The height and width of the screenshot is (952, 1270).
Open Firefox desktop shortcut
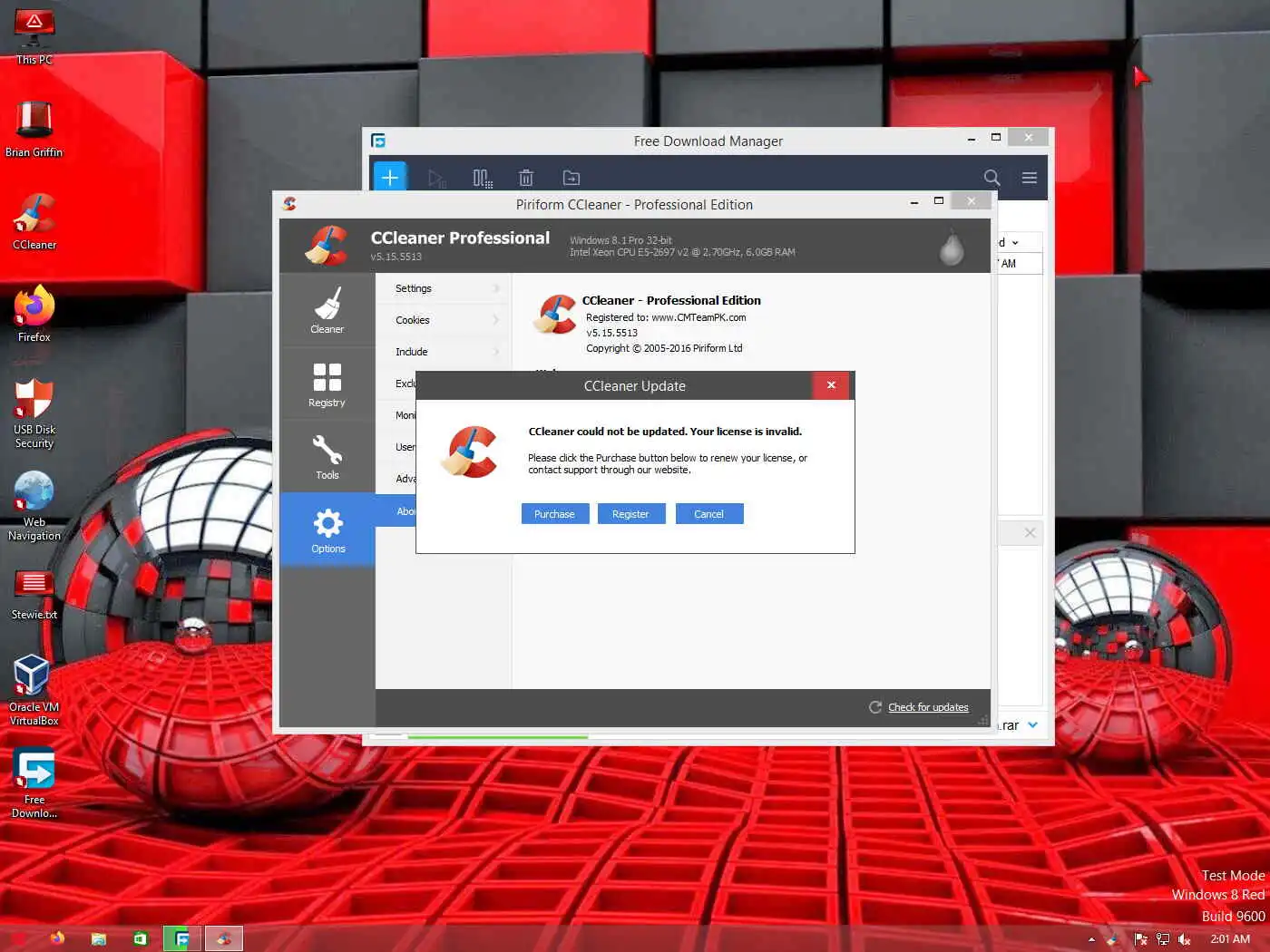click(x=34, y=314)
